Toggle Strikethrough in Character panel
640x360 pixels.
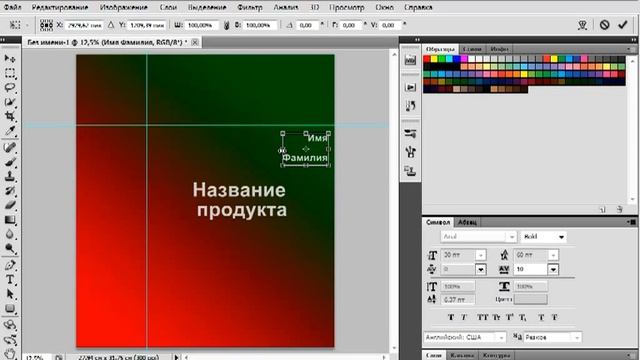(x=555, y=317)
